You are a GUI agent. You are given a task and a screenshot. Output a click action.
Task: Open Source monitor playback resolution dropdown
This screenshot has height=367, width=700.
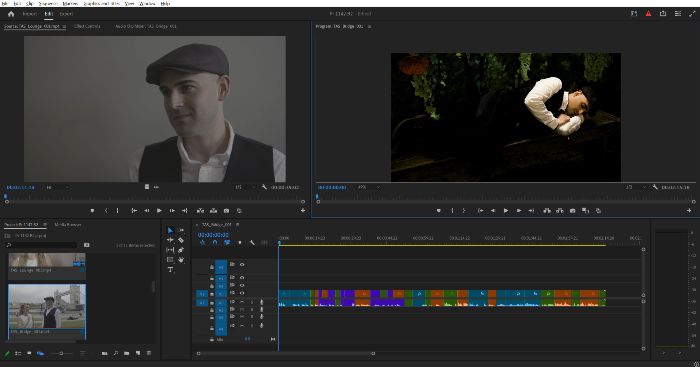(x=245, y=187)
